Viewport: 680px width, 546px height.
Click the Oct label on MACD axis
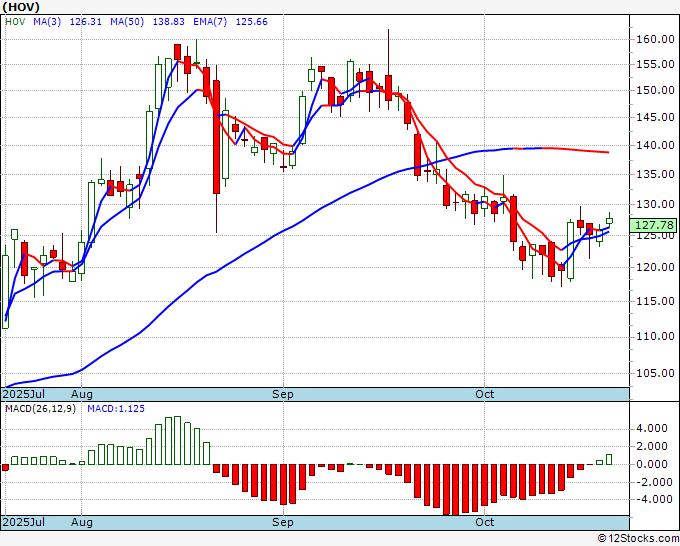coord(484,522)
